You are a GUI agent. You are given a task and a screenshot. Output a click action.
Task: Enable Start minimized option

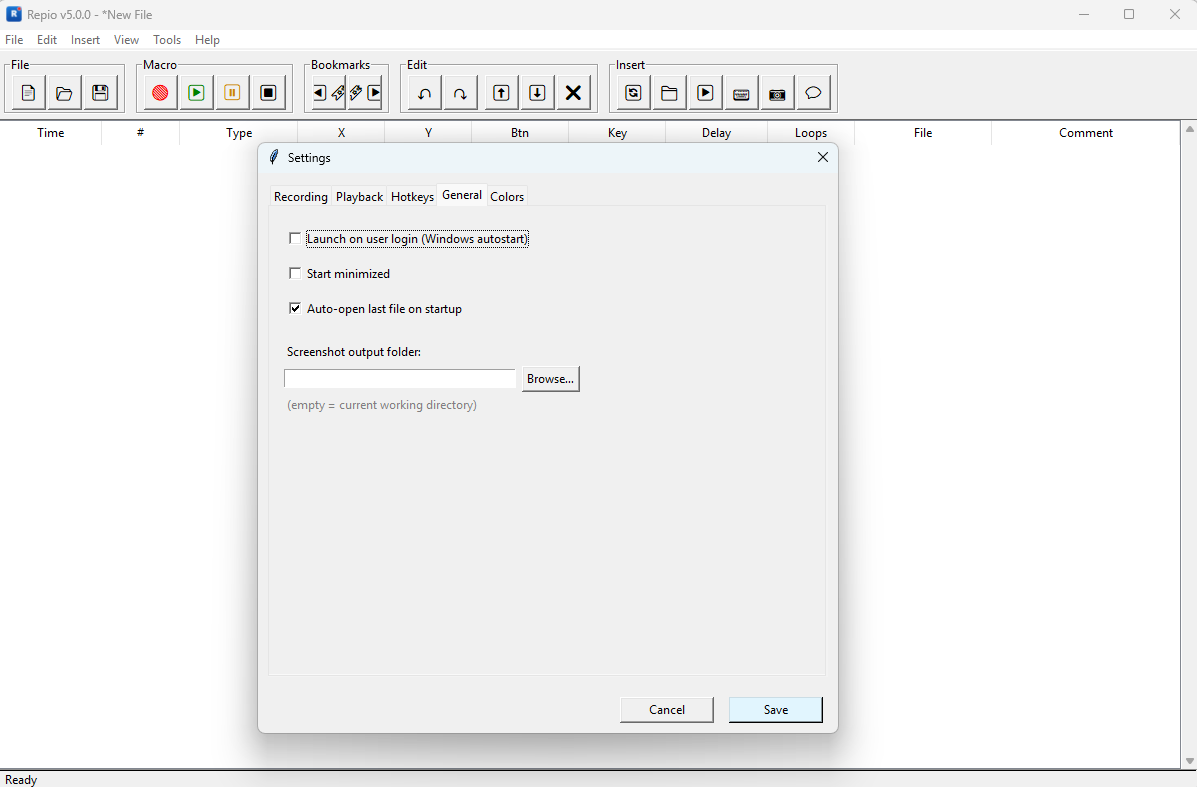[x=295, y=273]
